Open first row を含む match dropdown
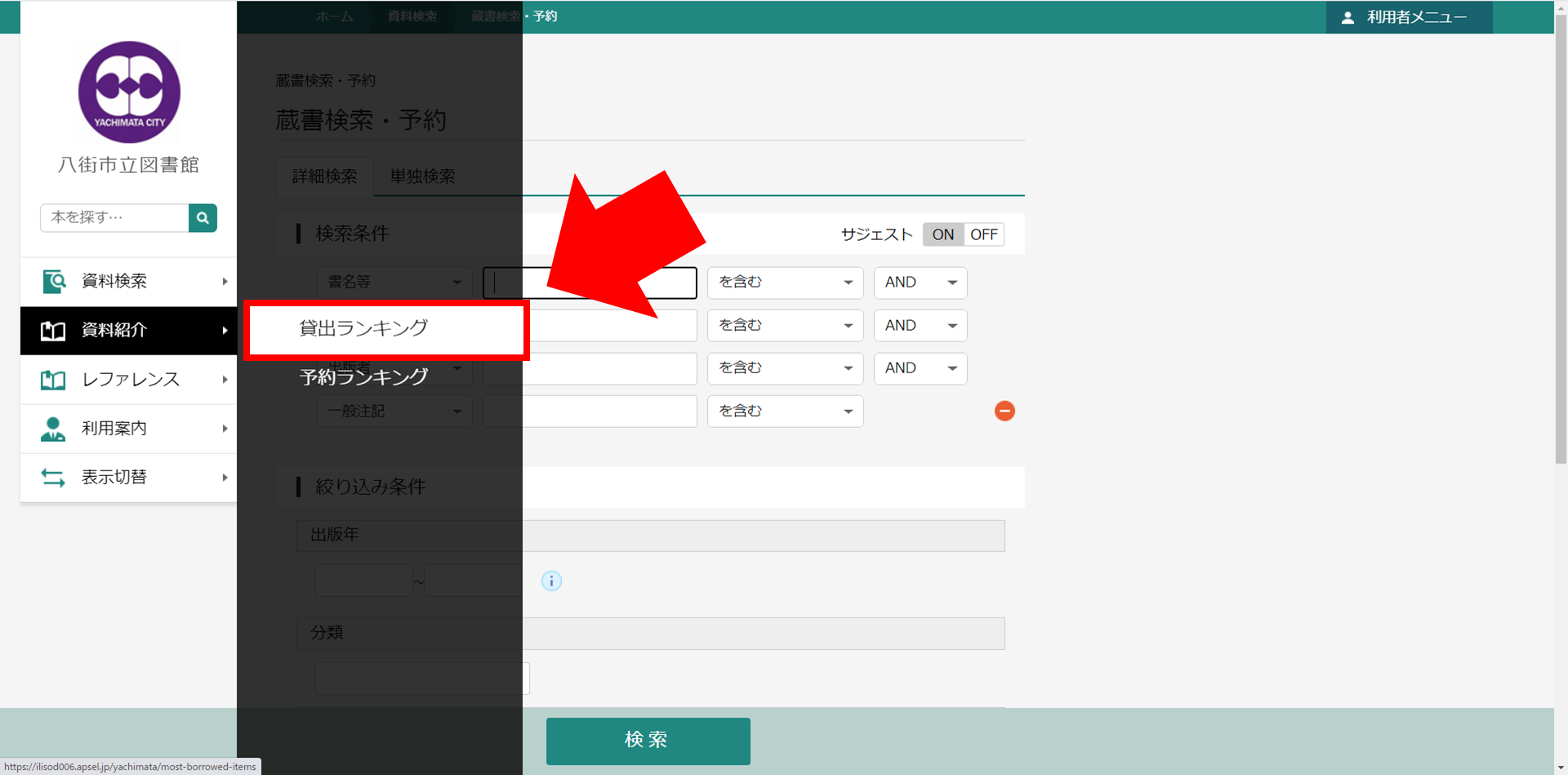This screenshot has height=775, width=1568. (785, 283)
